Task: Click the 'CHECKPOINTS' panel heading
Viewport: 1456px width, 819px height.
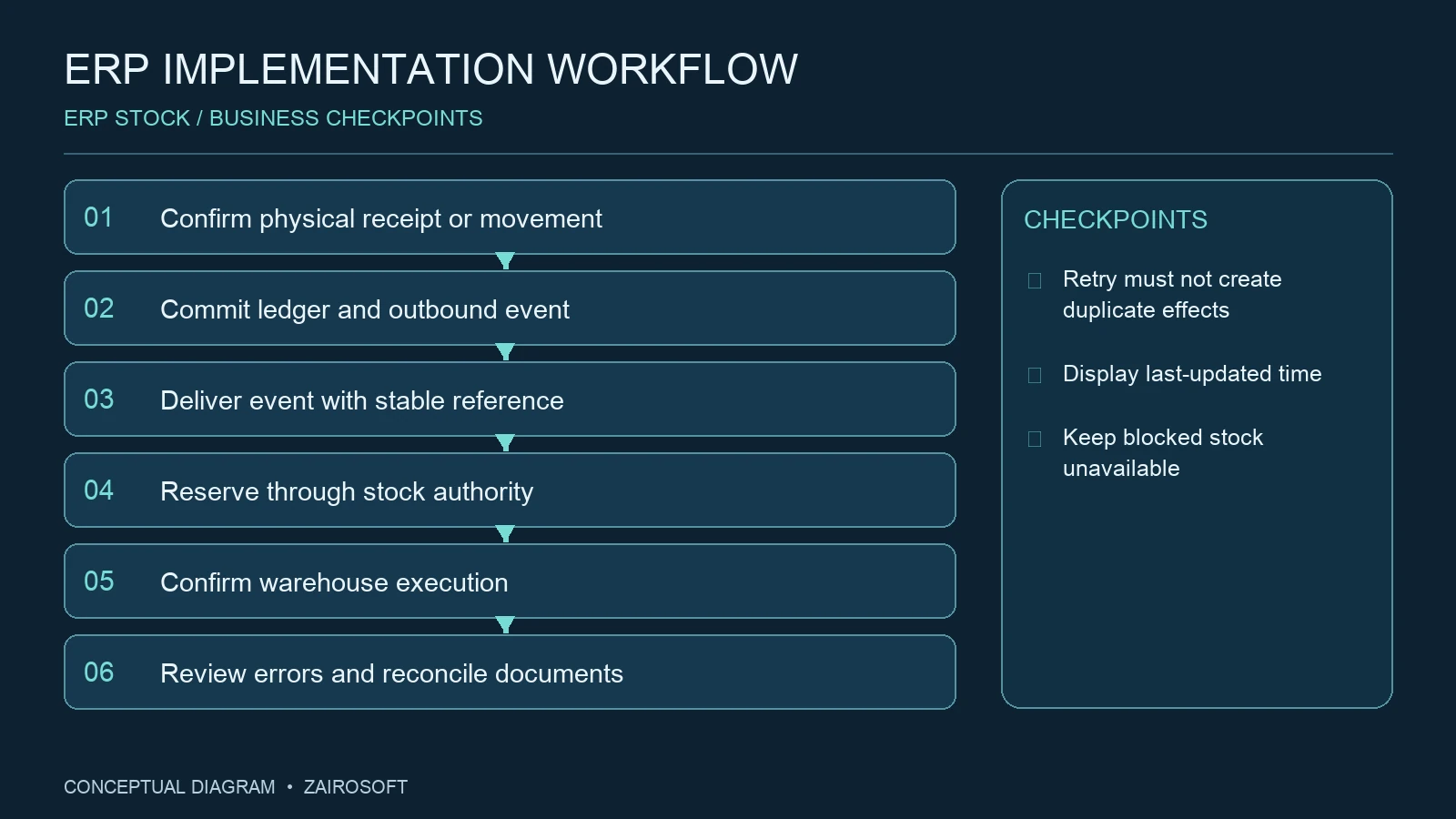Action: [x=1116, y=219]
